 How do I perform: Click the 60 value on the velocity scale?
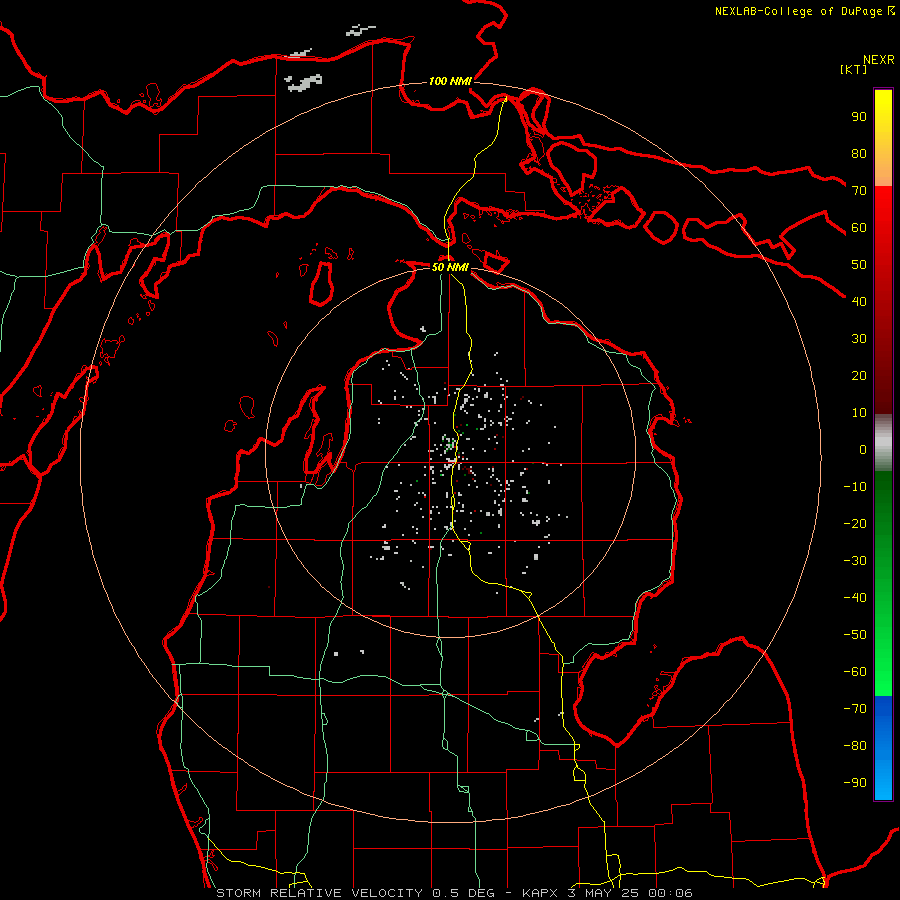coord(859,228)
